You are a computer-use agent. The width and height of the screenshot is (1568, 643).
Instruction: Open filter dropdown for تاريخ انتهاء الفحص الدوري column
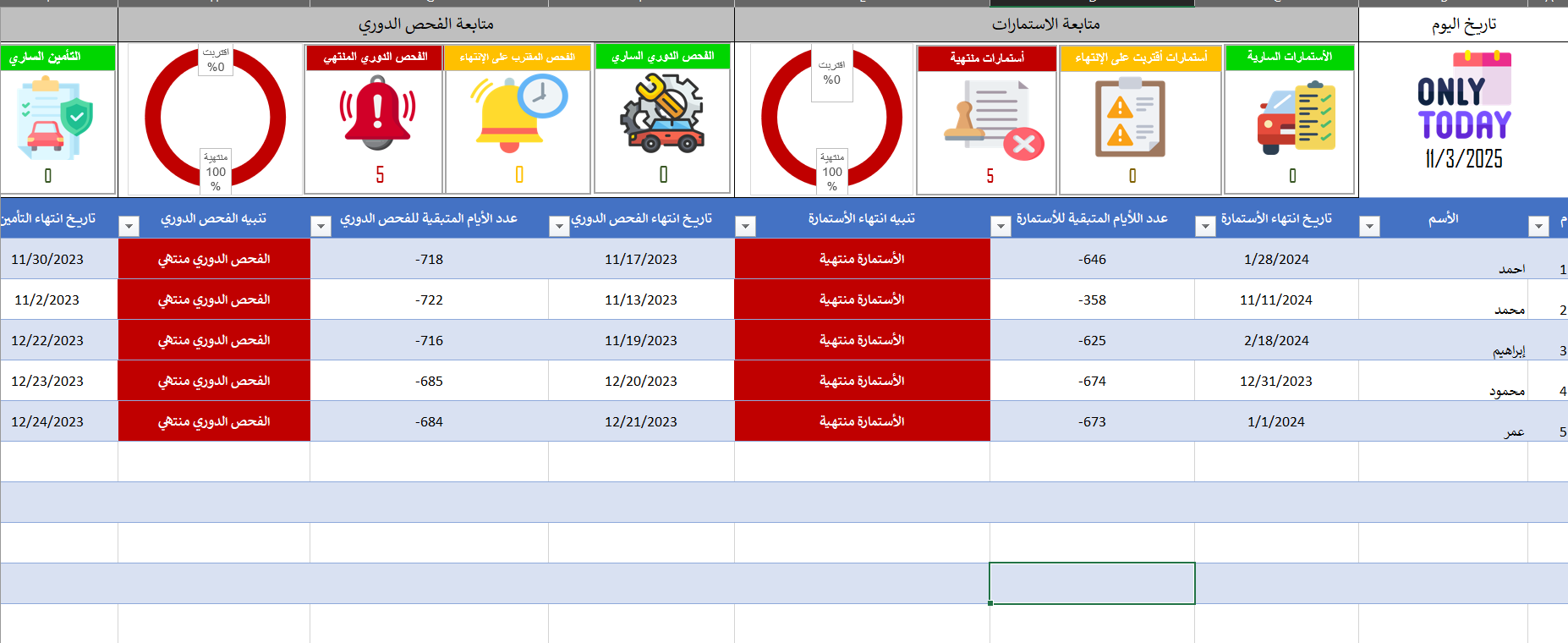559,226
